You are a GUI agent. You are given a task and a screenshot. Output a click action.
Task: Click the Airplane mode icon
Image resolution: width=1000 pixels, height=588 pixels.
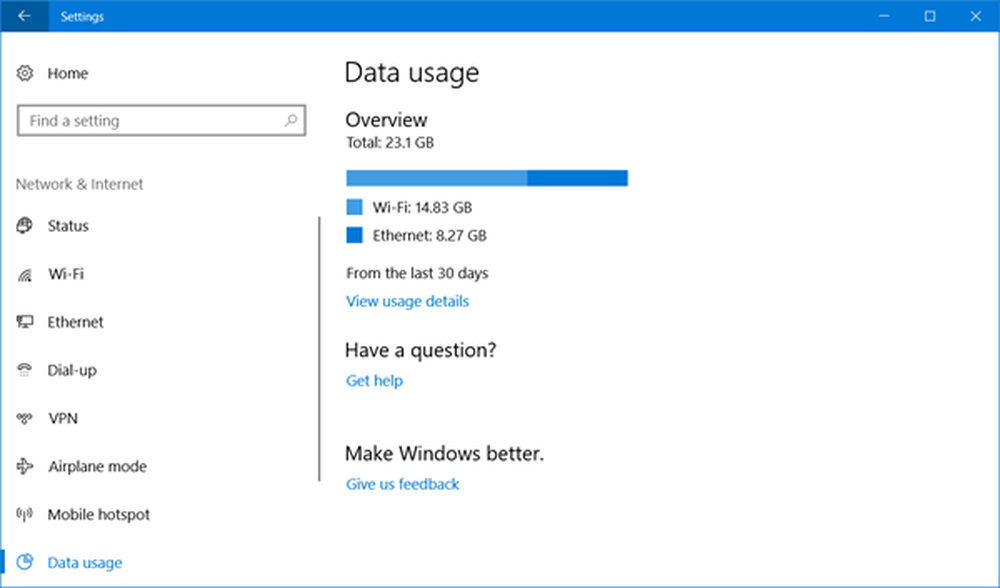pos(26,467)
